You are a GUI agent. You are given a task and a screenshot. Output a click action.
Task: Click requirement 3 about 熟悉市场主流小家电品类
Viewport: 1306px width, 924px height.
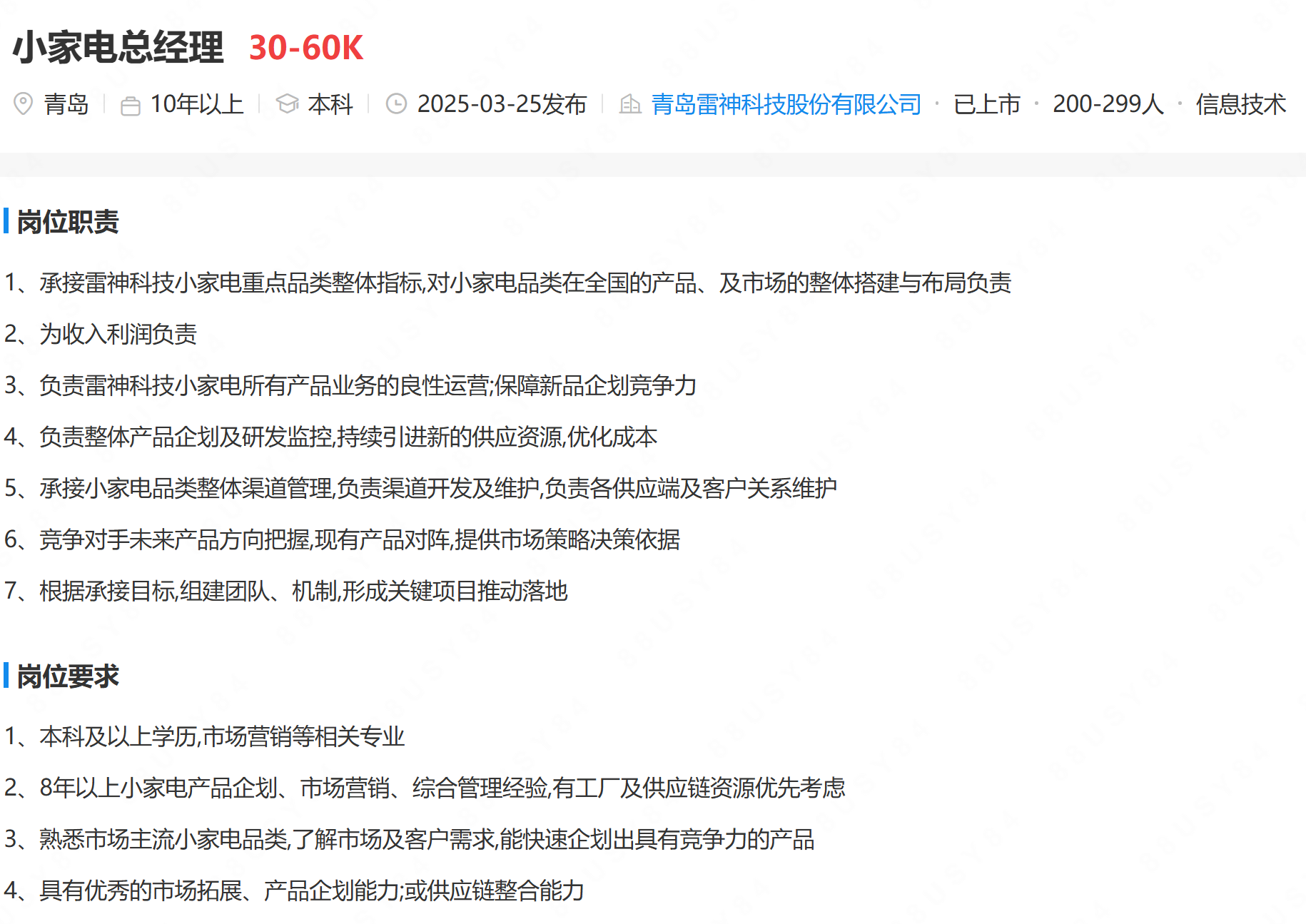click(410, 839)
